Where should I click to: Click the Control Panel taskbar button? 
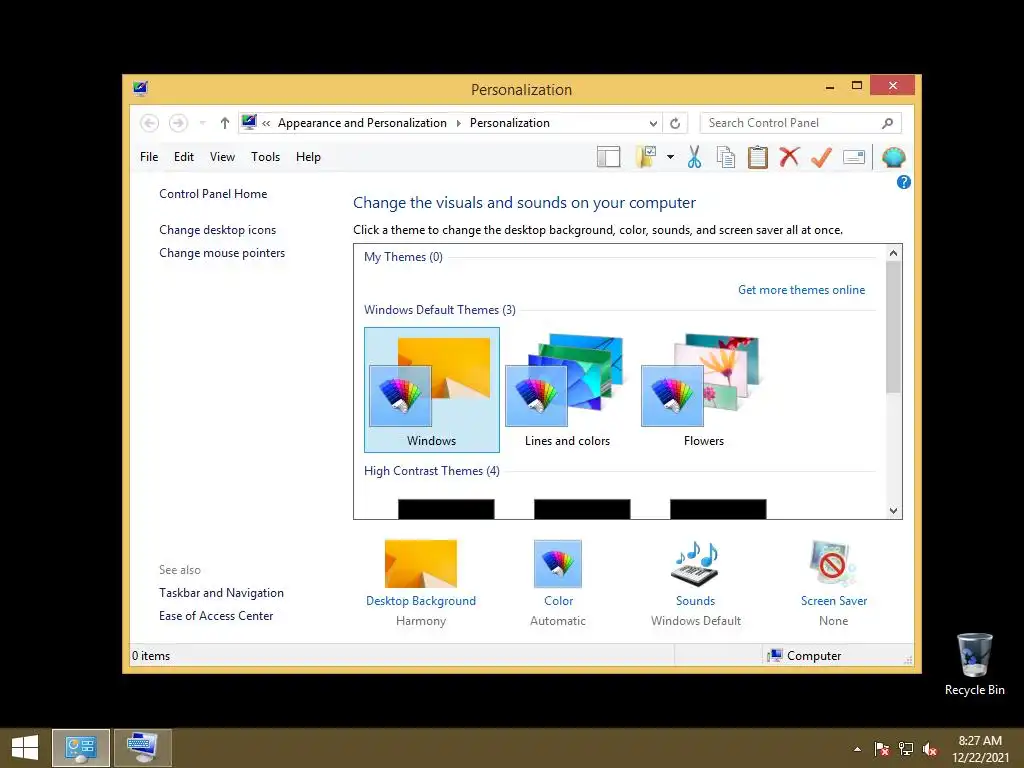tap(81, 748)
